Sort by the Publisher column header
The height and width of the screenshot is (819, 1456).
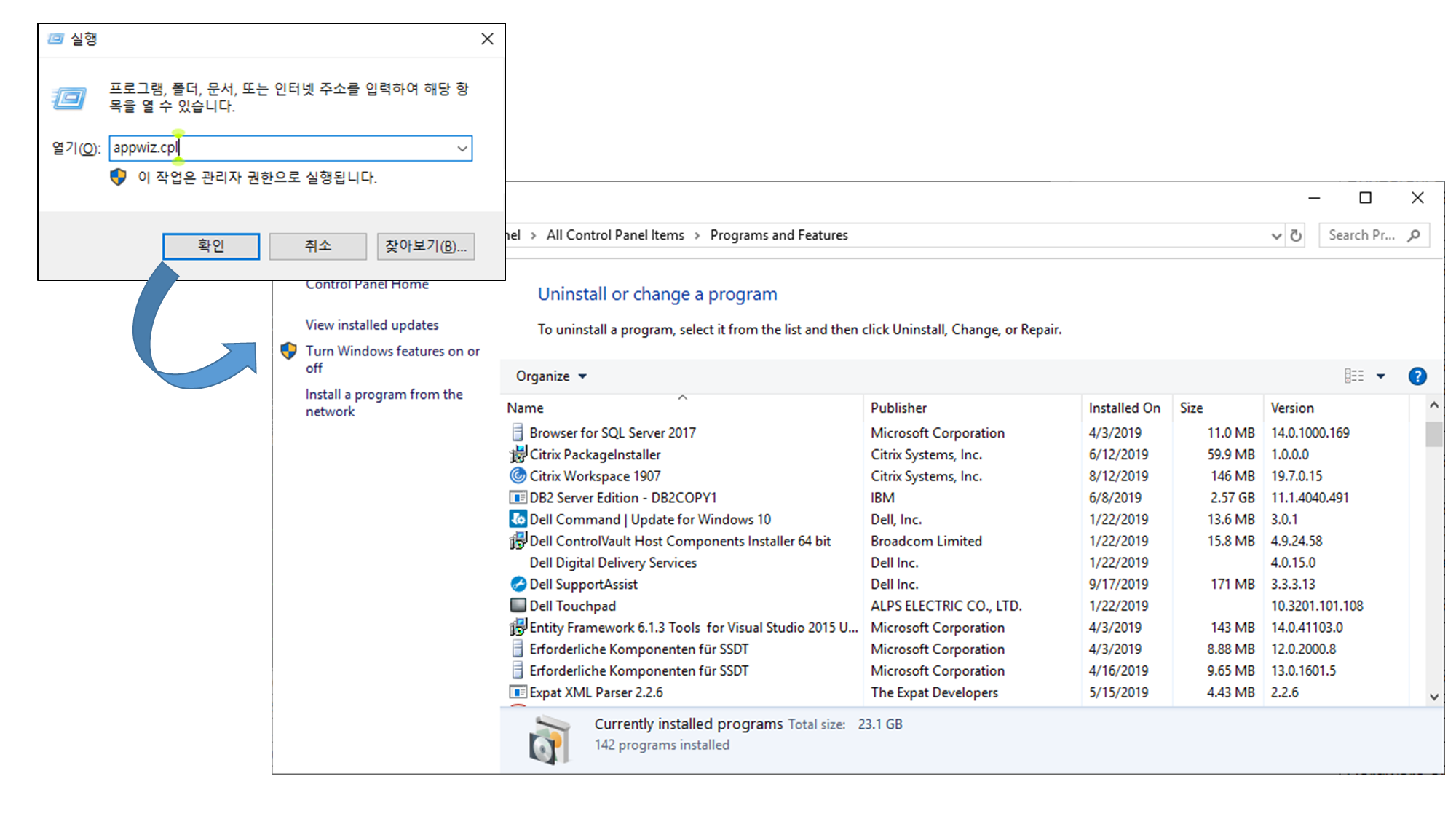(x=973, y=408)
